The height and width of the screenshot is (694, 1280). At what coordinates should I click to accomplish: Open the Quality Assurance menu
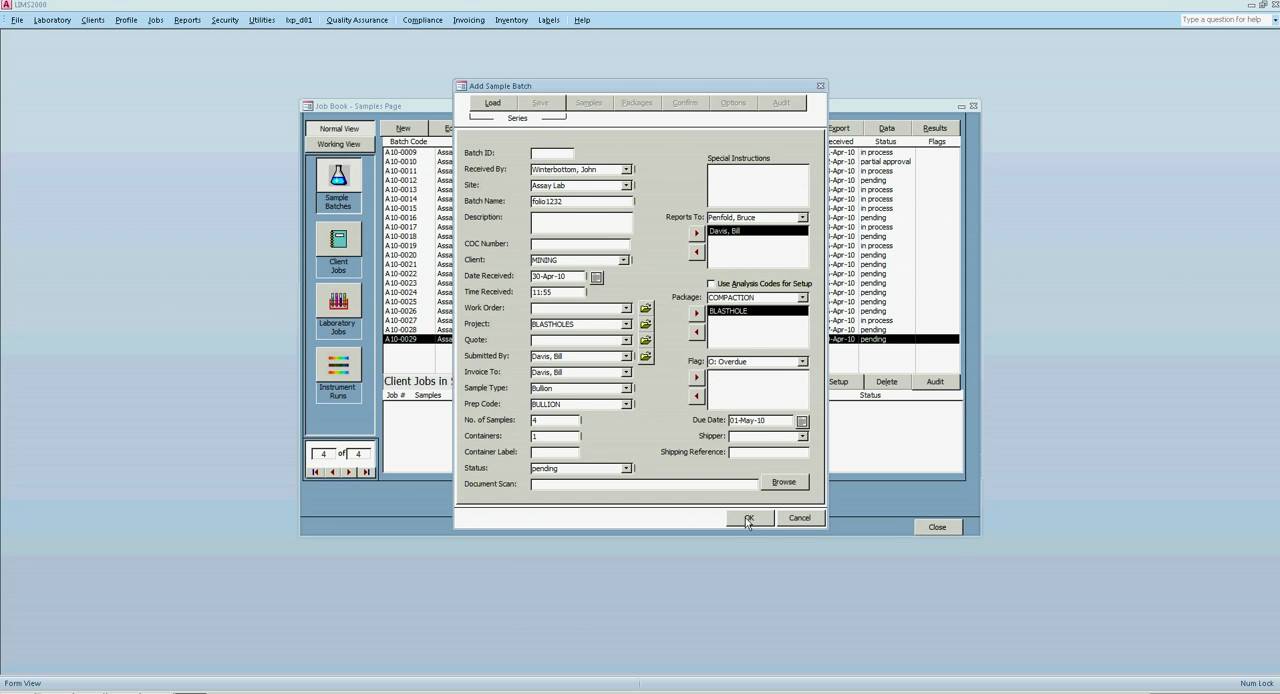point(357,20)
